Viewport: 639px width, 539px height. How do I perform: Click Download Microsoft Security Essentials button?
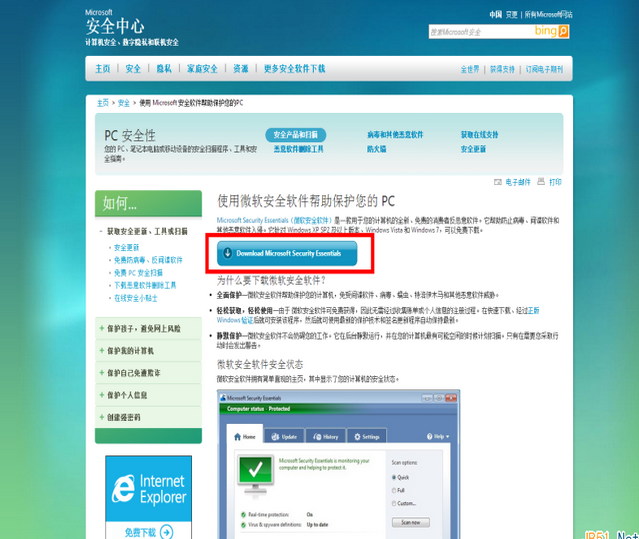coord(287,253)
